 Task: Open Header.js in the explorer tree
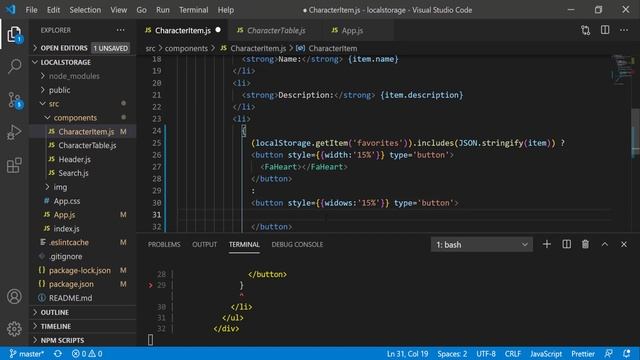coord(74,160)
